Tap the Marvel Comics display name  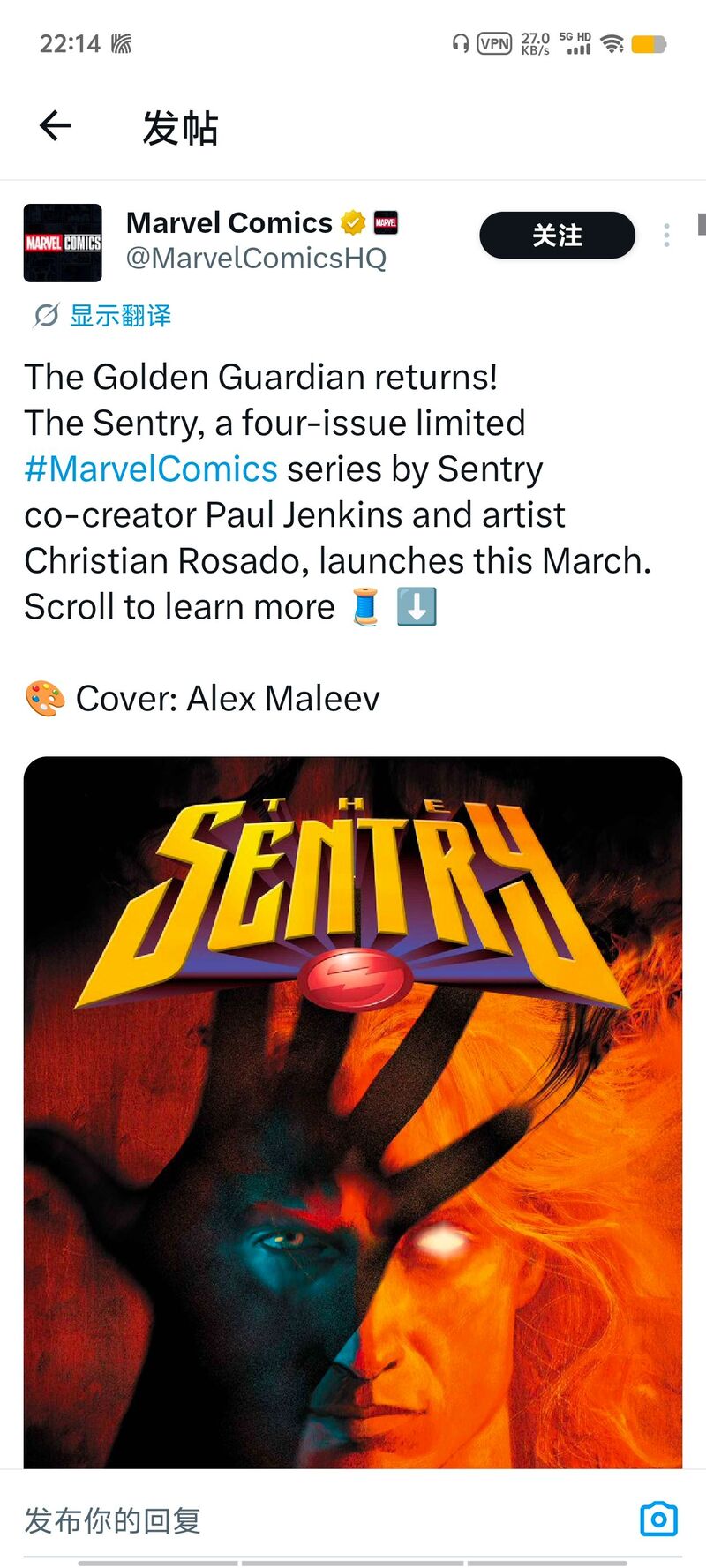[x=229, y=223]
